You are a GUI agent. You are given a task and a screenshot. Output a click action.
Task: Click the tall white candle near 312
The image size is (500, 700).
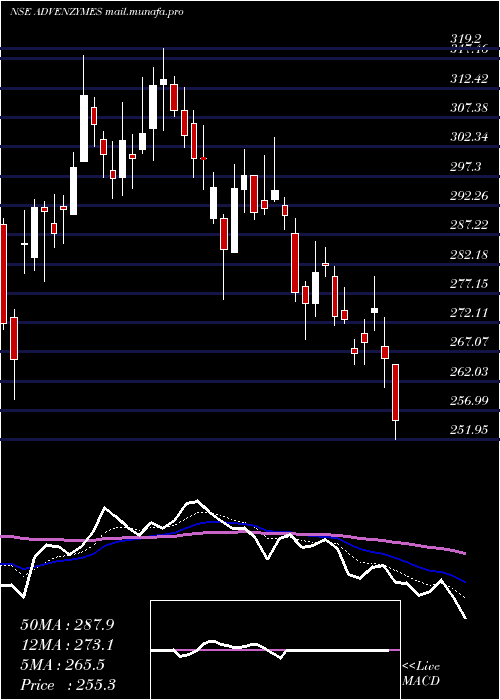click(153, 107)
